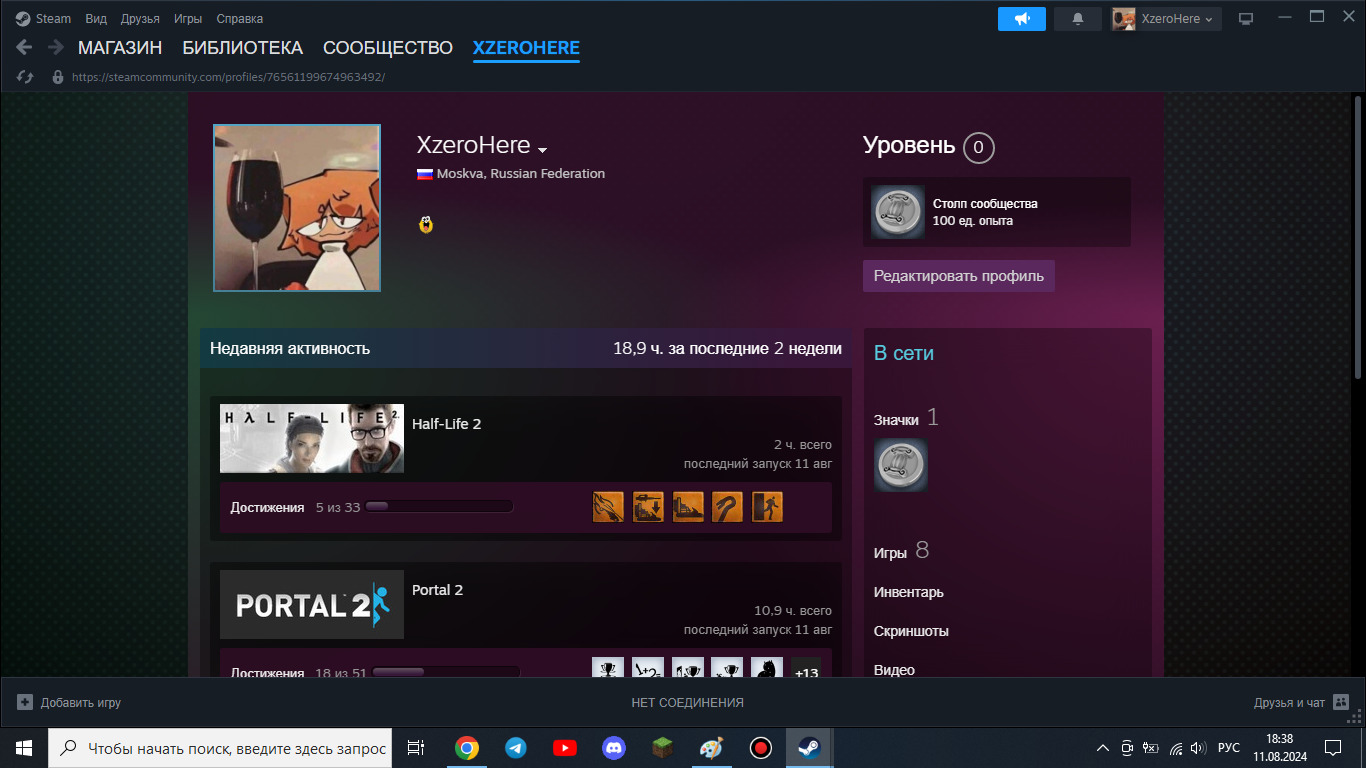Open the notifications bell

point(1078,19)
